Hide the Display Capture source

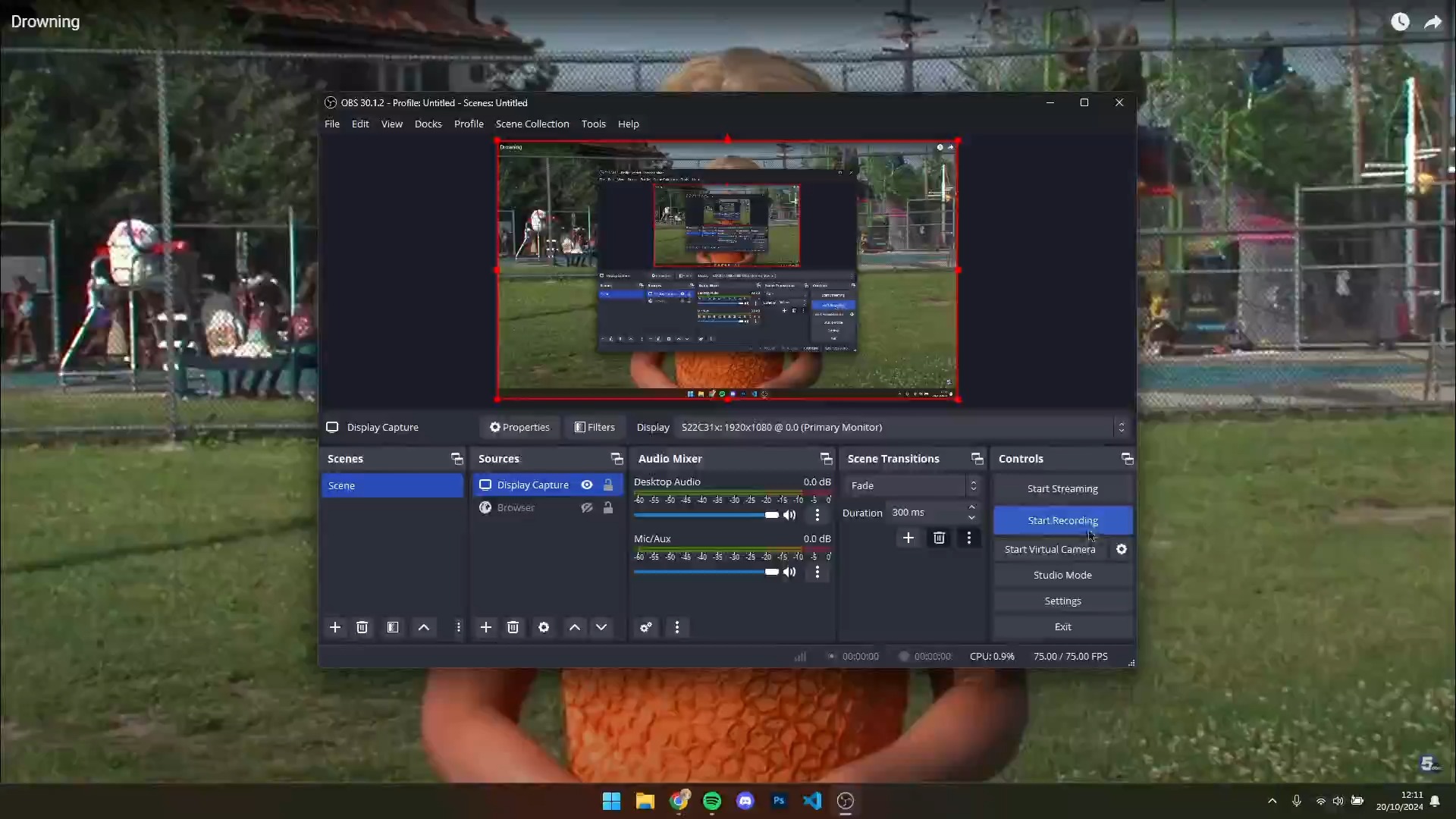coord(587,485)
